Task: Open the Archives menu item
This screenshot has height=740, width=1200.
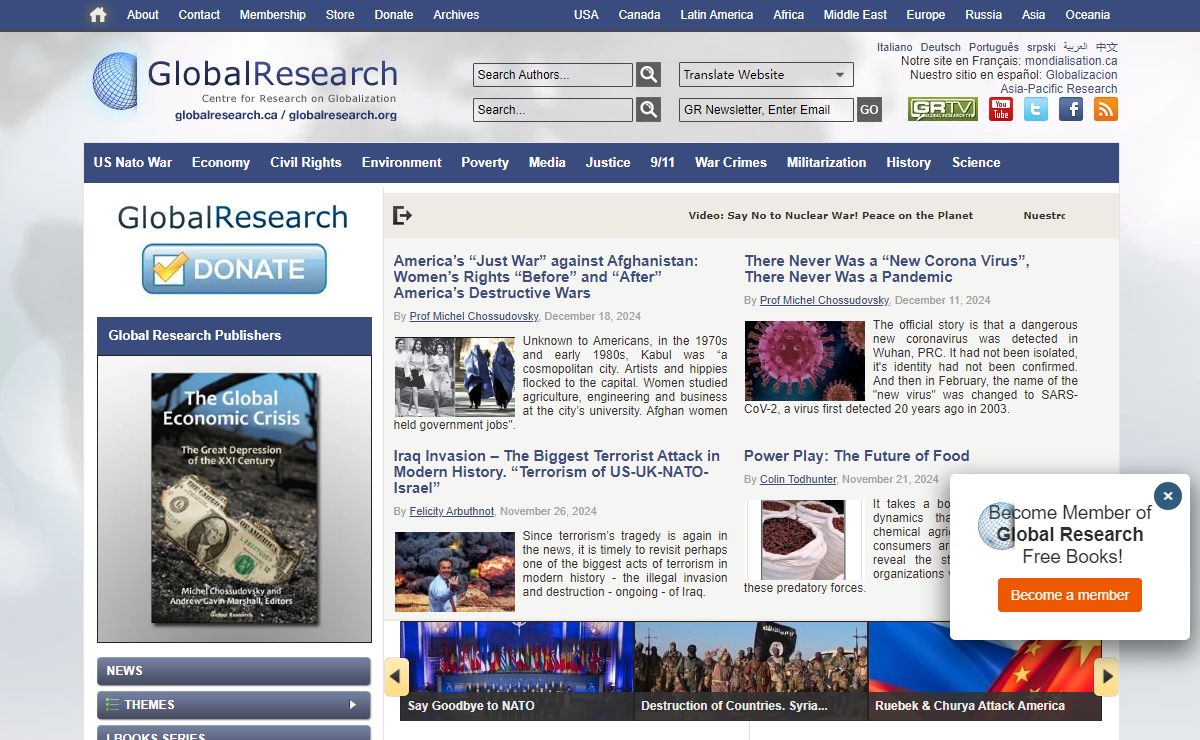Action: (456, 15)
